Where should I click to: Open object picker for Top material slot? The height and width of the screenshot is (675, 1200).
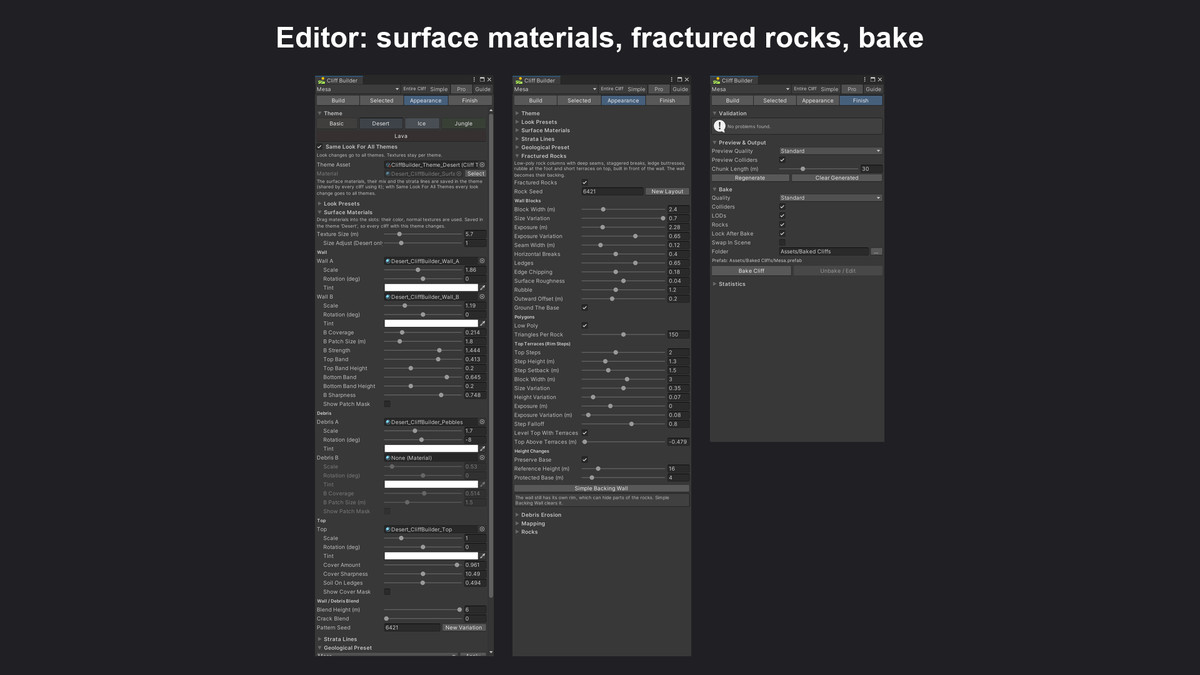[482, 529]
